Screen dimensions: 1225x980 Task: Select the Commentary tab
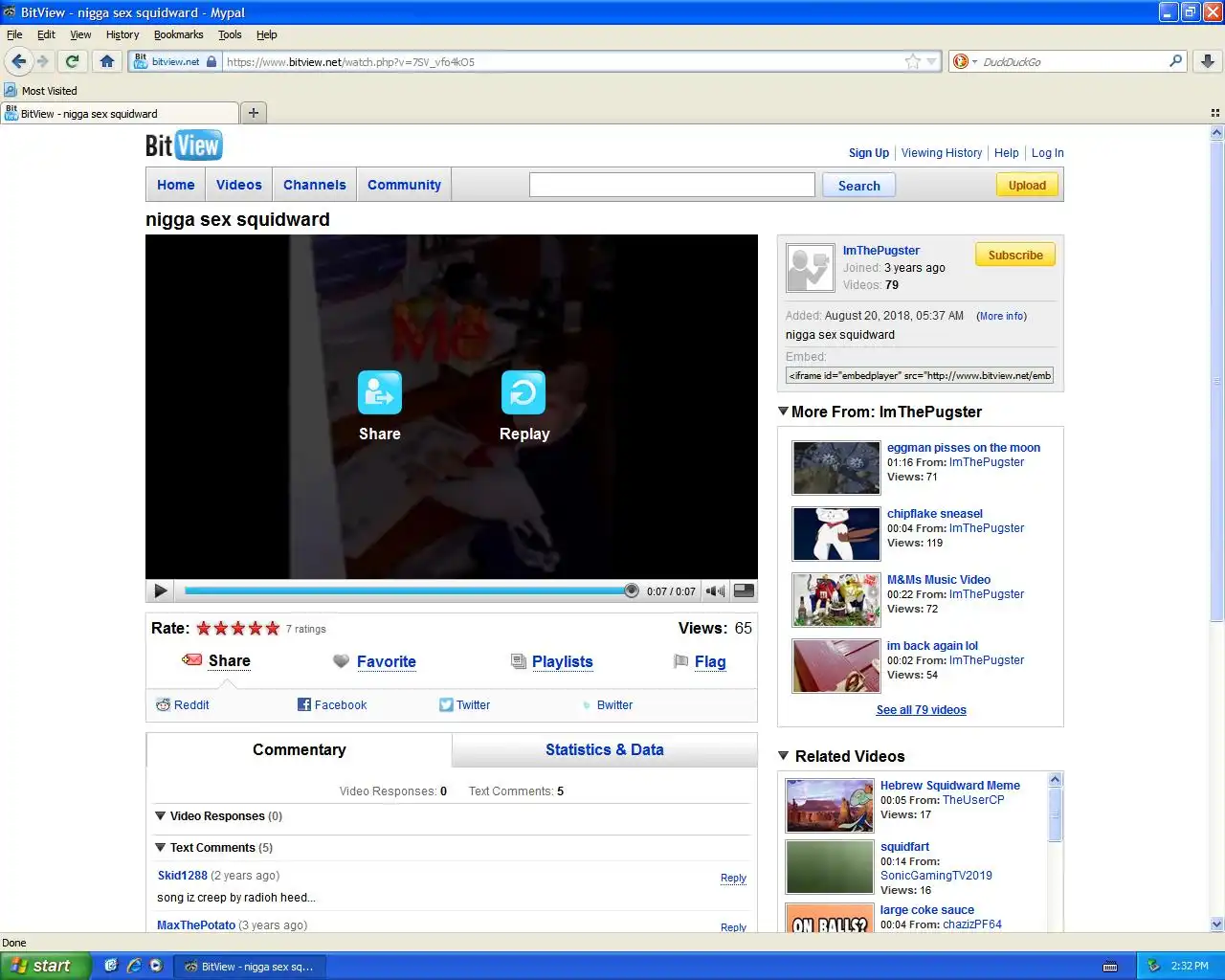click(300, 750)
